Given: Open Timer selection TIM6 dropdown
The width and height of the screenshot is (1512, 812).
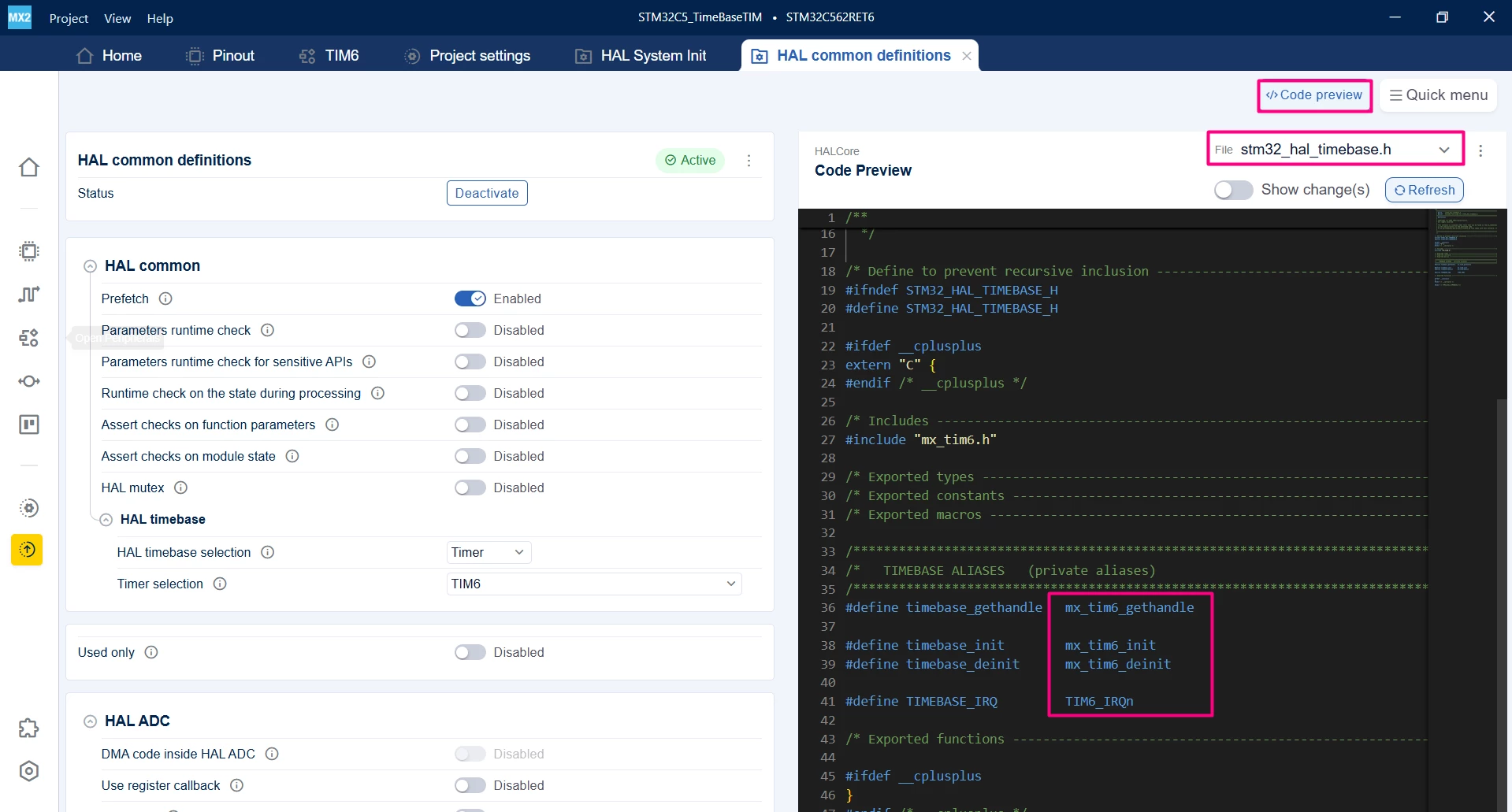Looking at the screenshot, I should (x=594, y=584).
